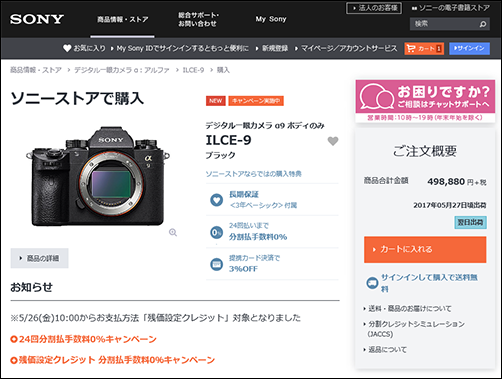Image resolution: width=502 pixels, height=379 pixels.
Task: Click the magnifier search icon
Action: coord(483,24)
